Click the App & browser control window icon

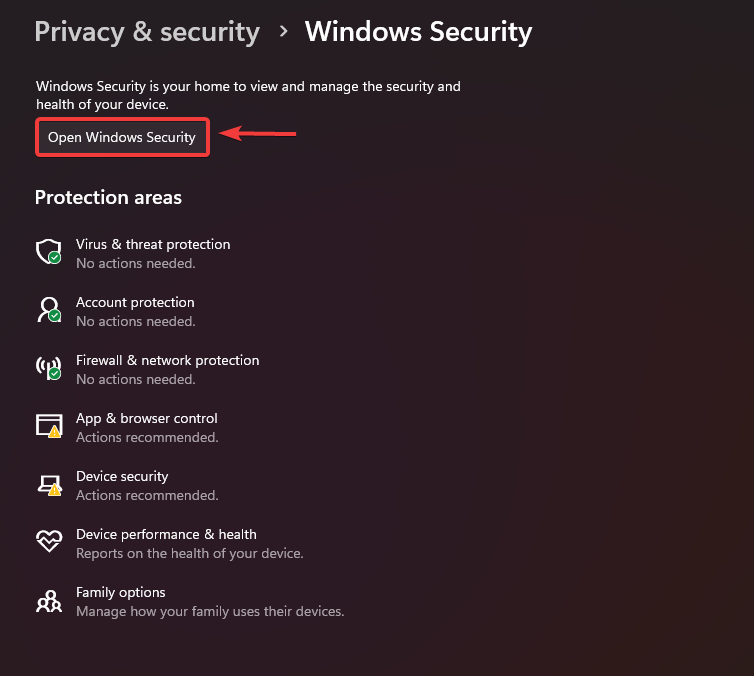pyautogui.click(x=48, y=426)
